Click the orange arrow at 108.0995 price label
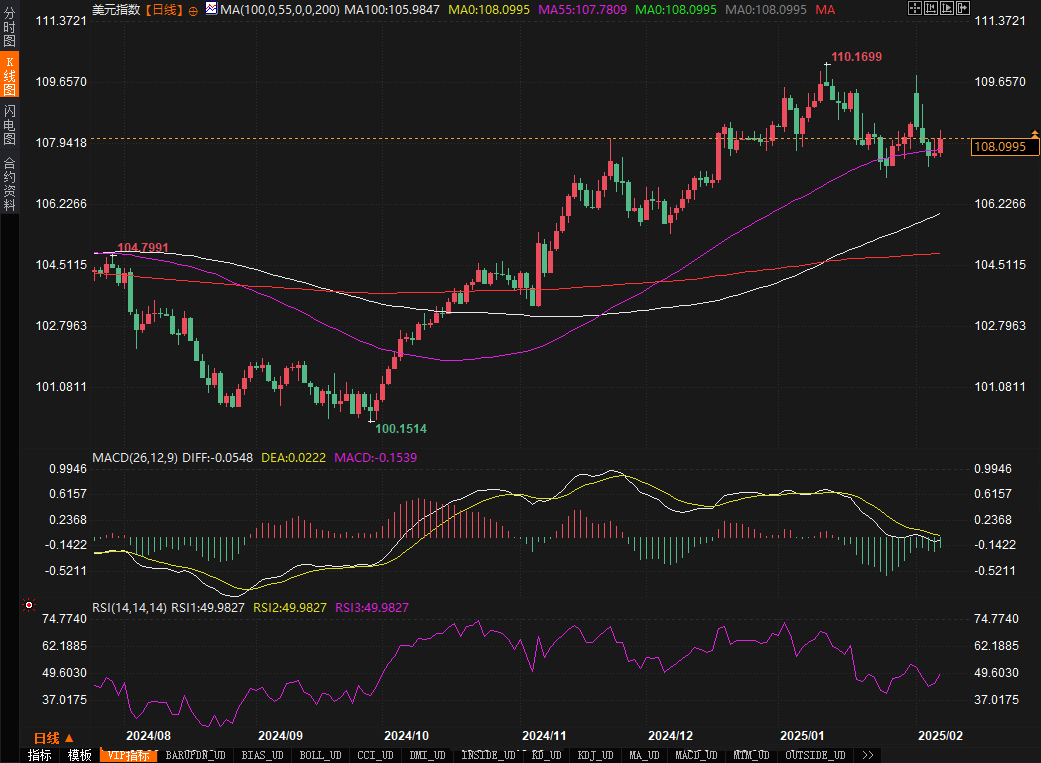1041x763 pixels. [1034, 133]
